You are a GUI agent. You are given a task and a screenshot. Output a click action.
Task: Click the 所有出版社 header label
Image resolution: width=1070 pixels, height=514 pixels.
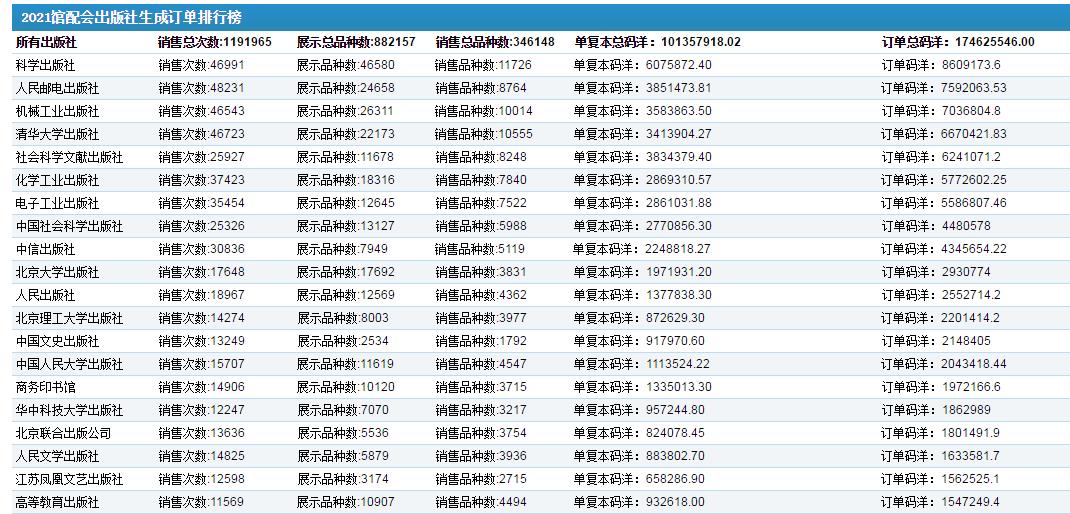click(45, 42)
